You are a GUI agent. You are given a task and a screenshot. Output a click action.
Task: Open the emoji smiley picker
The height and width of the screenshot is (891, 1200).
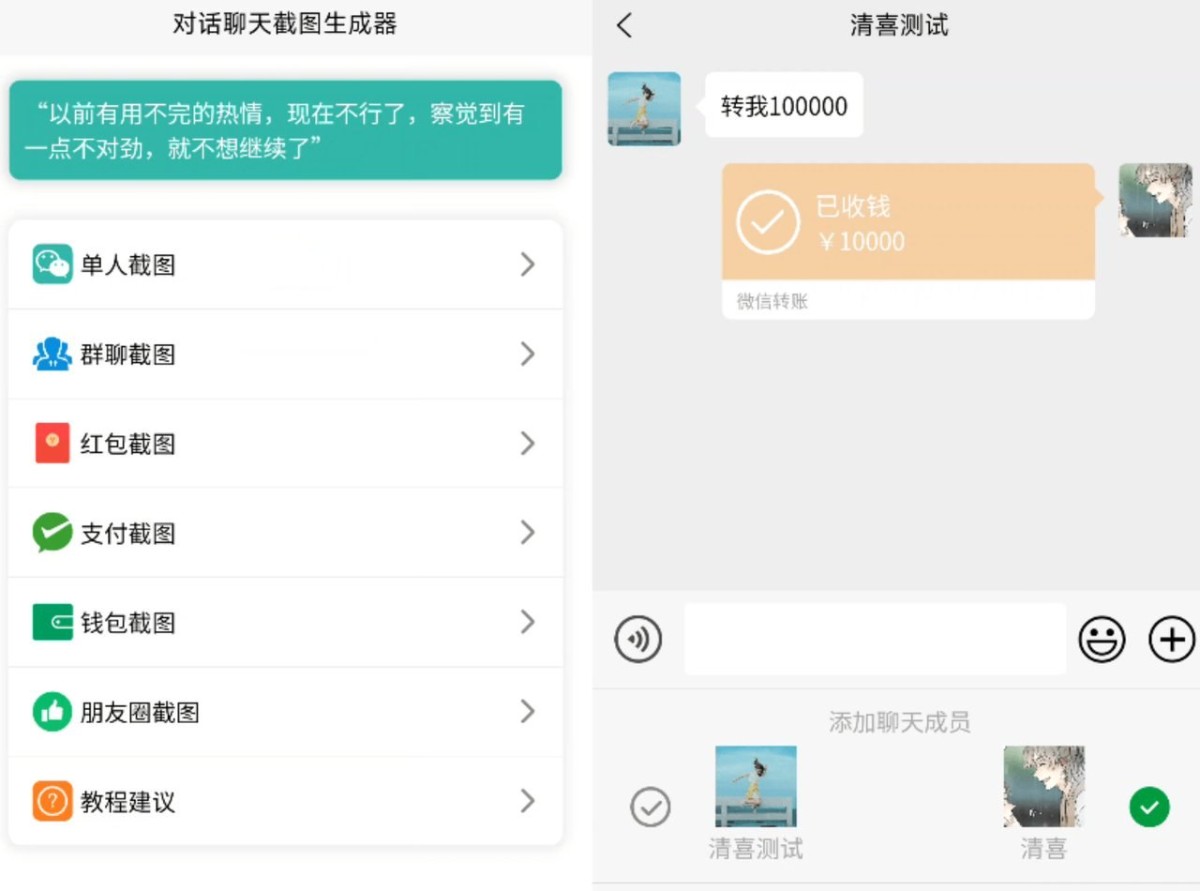tap(1102, 639)
